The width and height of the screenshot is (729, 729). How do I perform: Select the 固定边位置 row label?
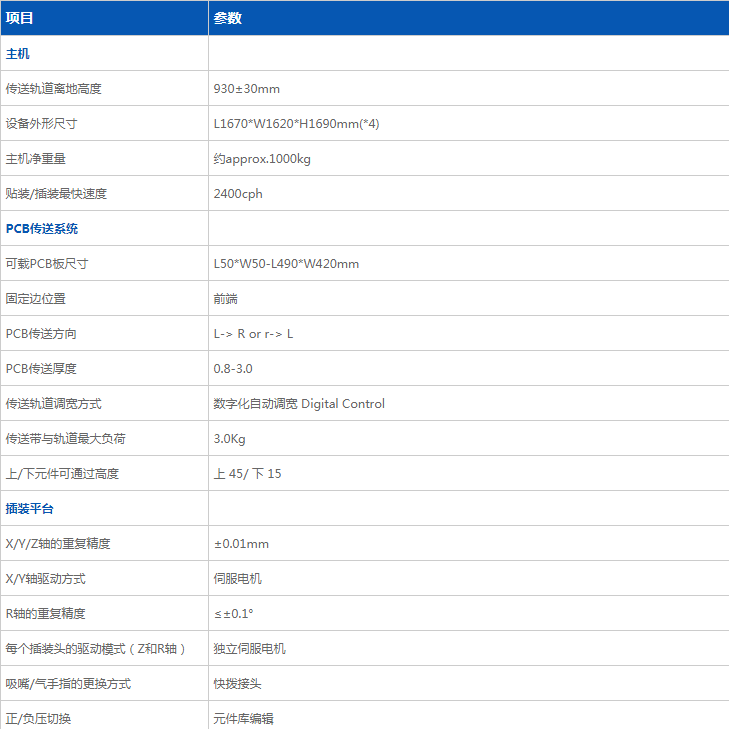point(36,299)
